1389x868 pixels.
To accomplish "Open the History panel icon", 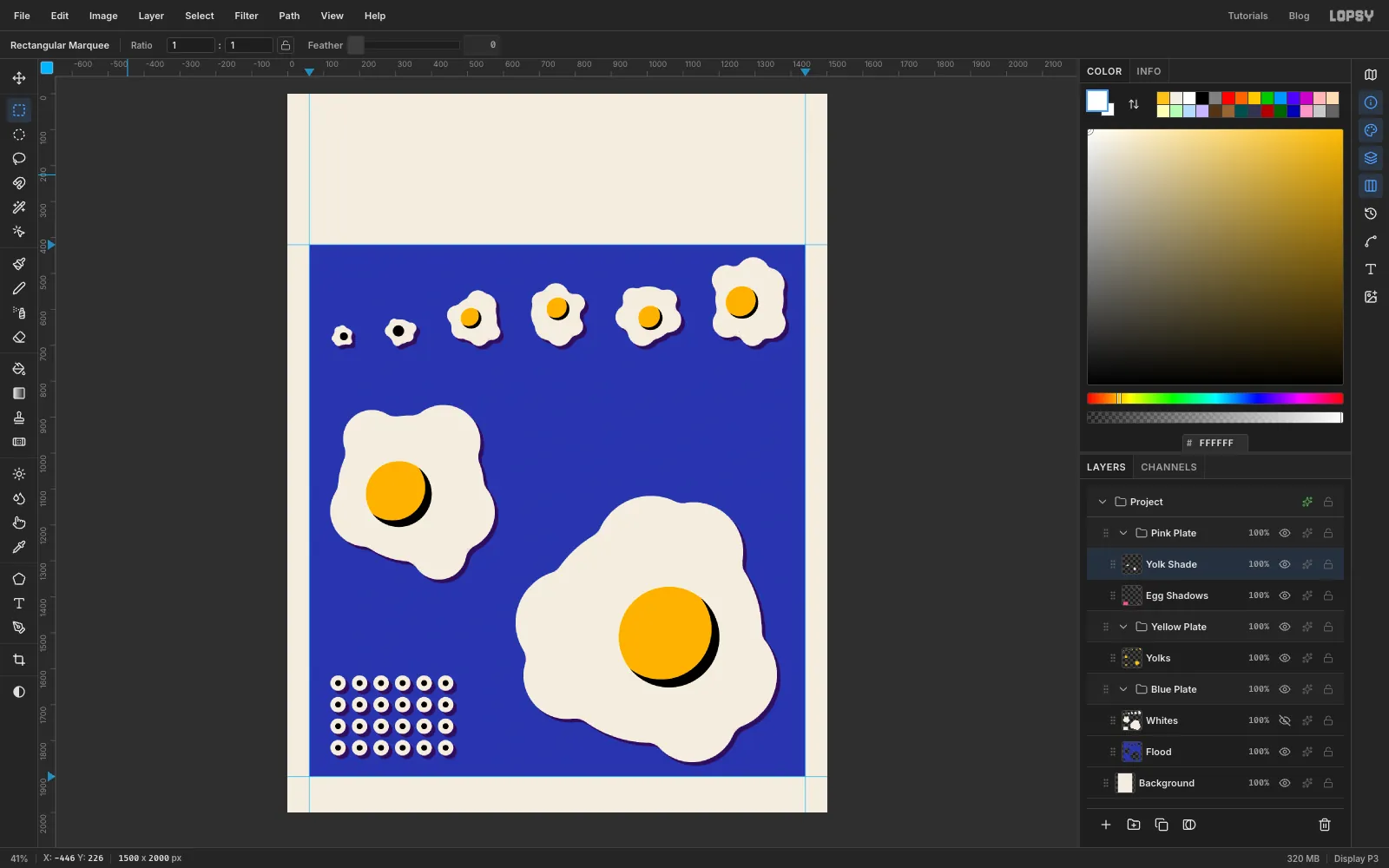I will click(1371, 214).
